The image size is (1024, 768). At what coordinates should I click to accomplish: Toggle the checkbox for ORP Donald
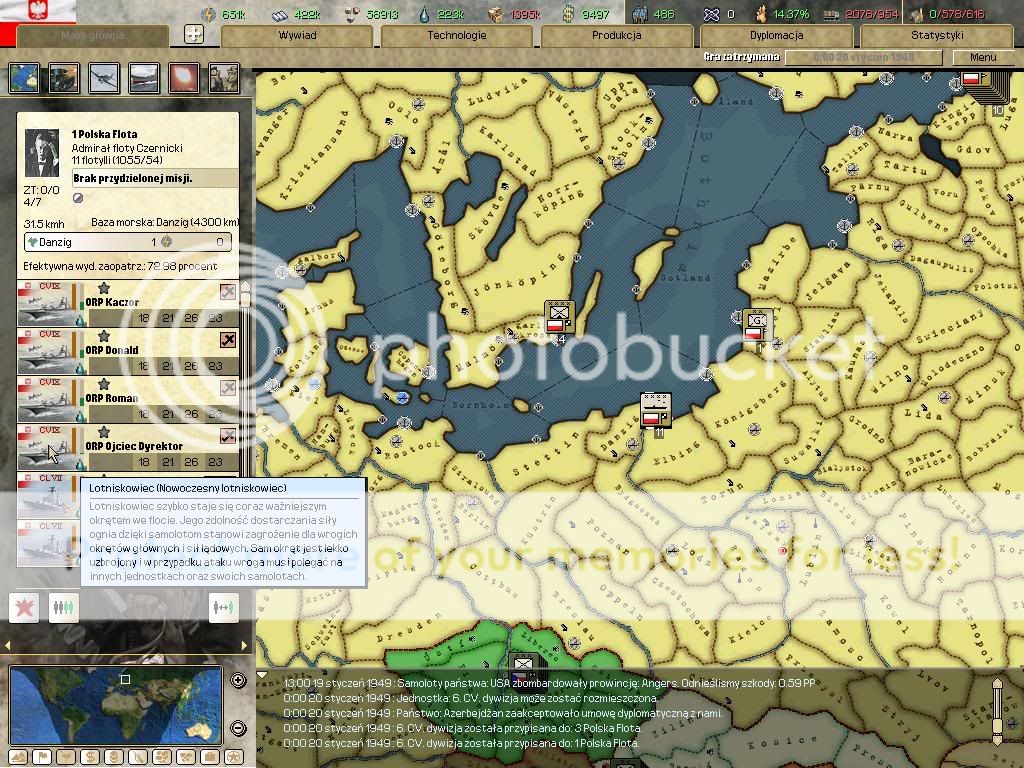pos(228,340)
